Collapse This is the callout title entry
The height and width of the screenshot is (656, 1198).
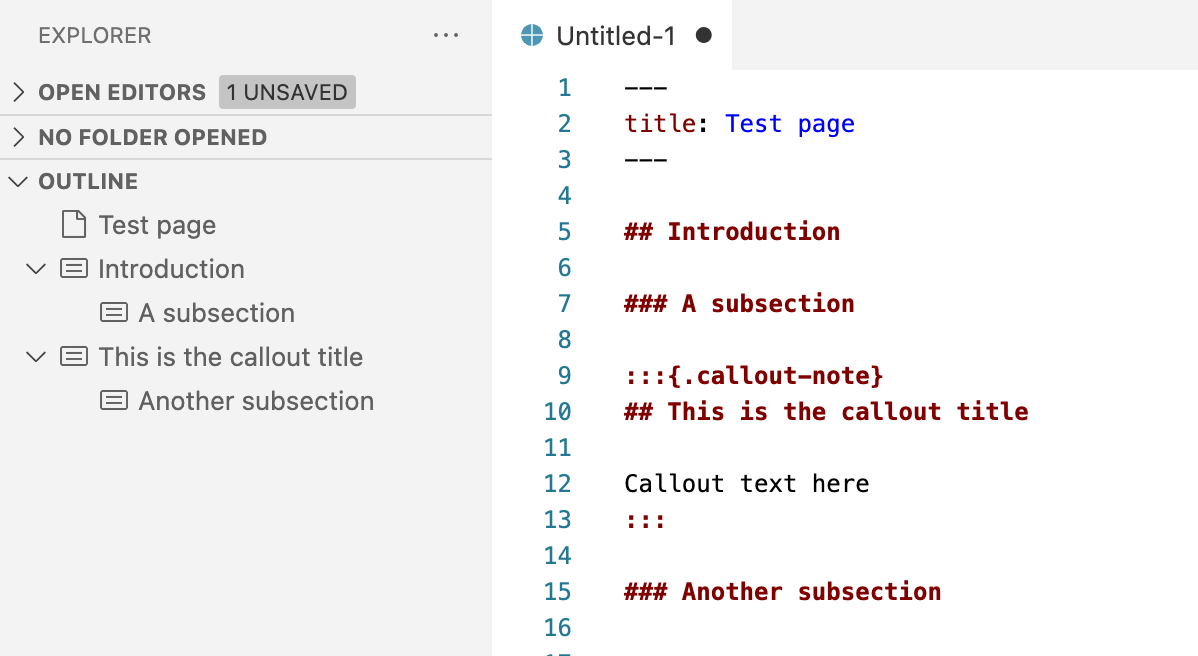click(x=36, y=356)
